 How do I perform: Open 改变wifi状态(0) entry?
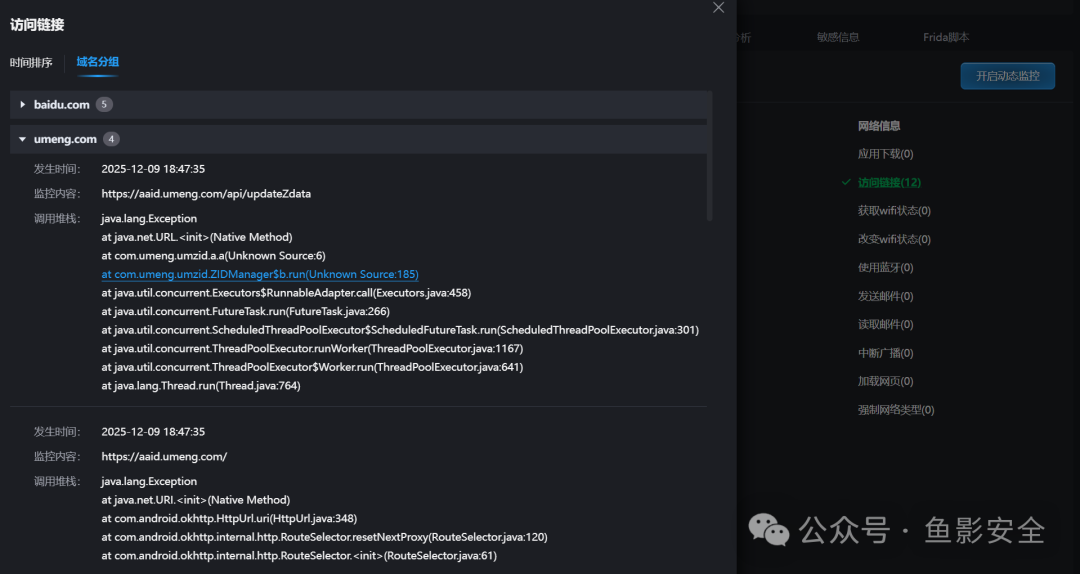[894, 239]
